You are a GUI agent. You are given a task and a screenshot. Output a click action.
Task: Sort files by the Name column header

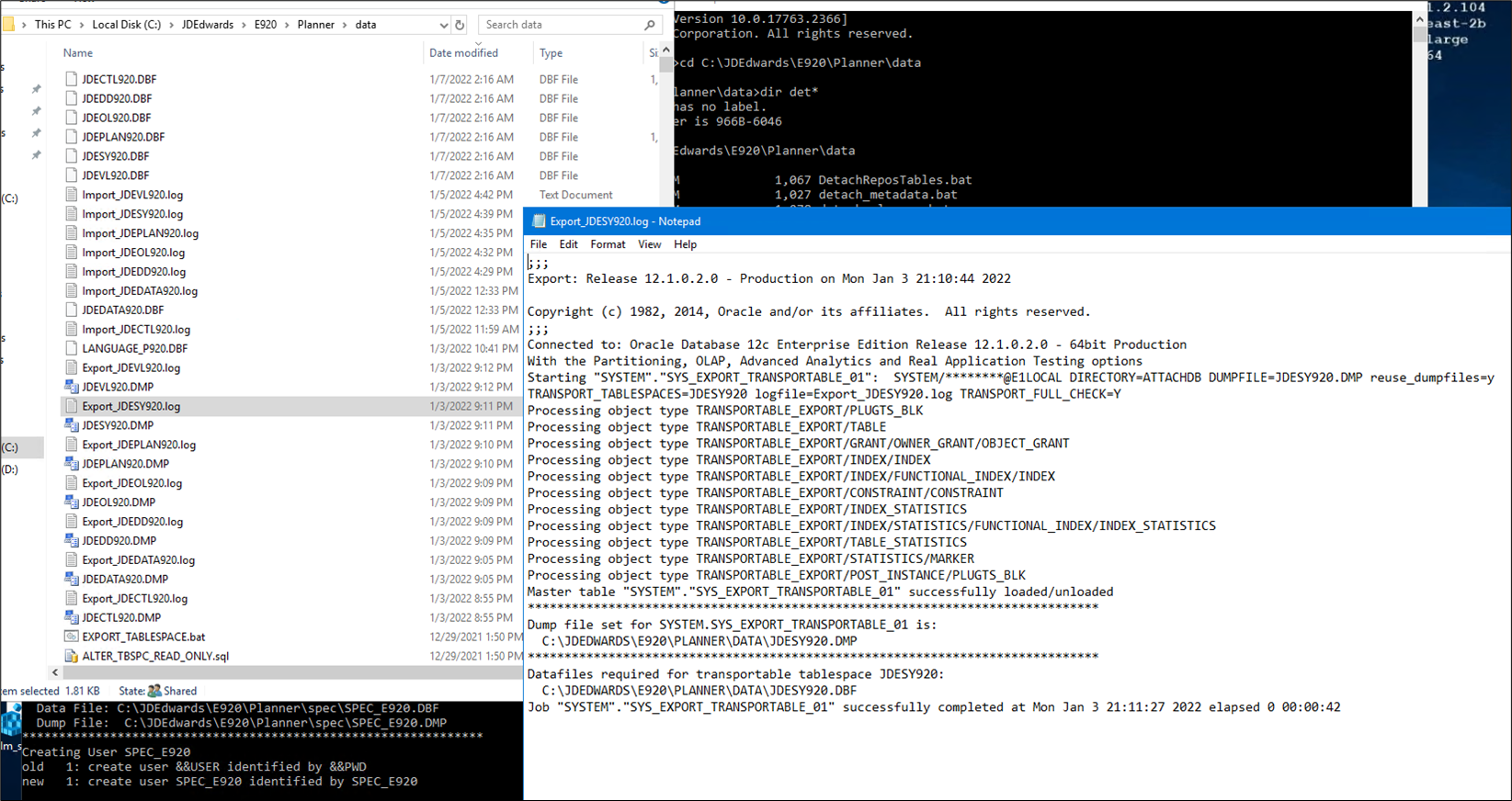pyautogui.click(x=78, y=53)
